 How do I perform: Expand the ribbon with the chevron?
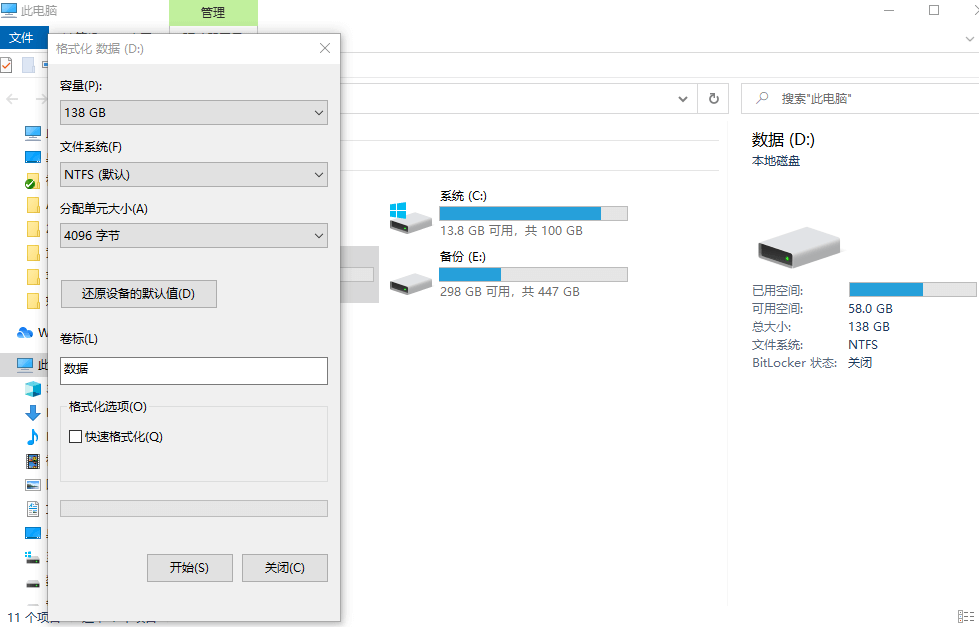[970, 39]
